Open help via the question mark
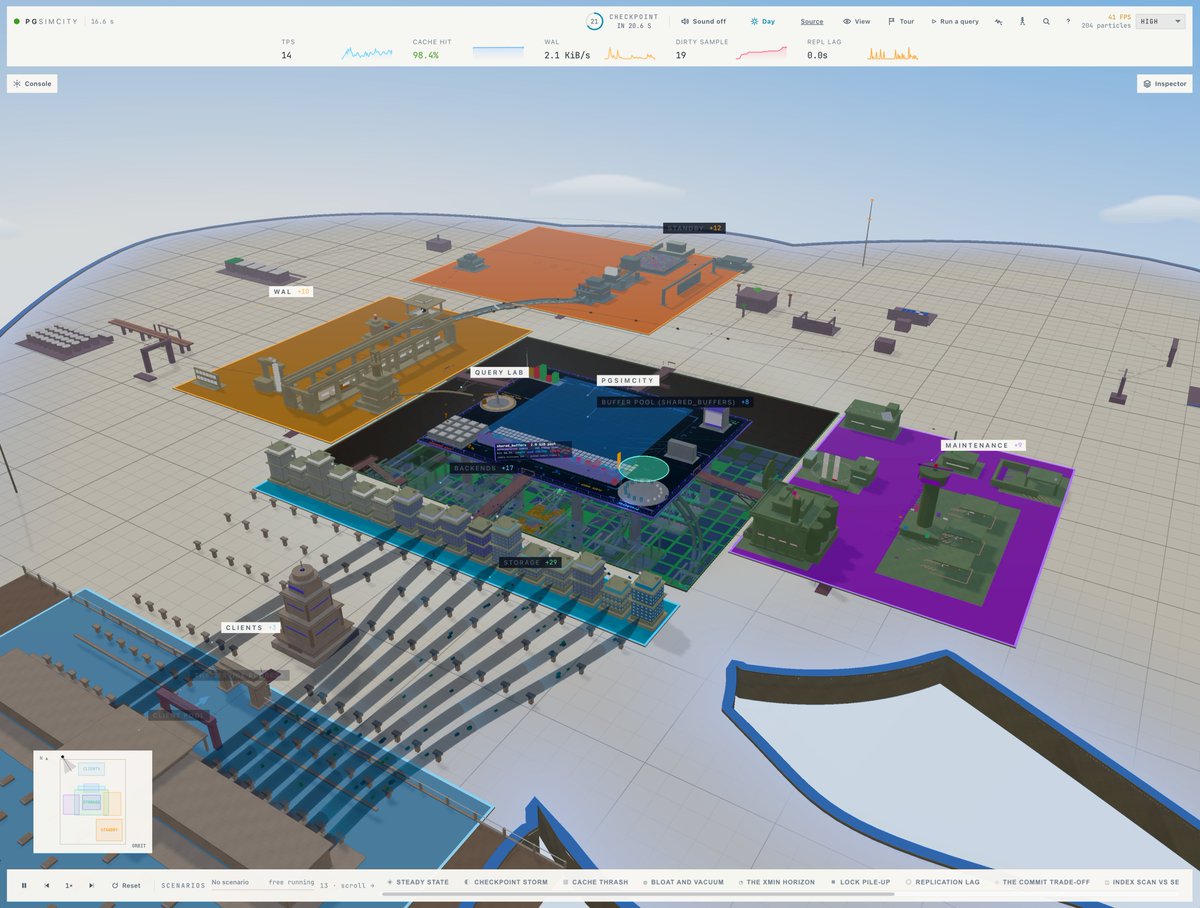1200x908 pixels. [x=1068, y=21]
